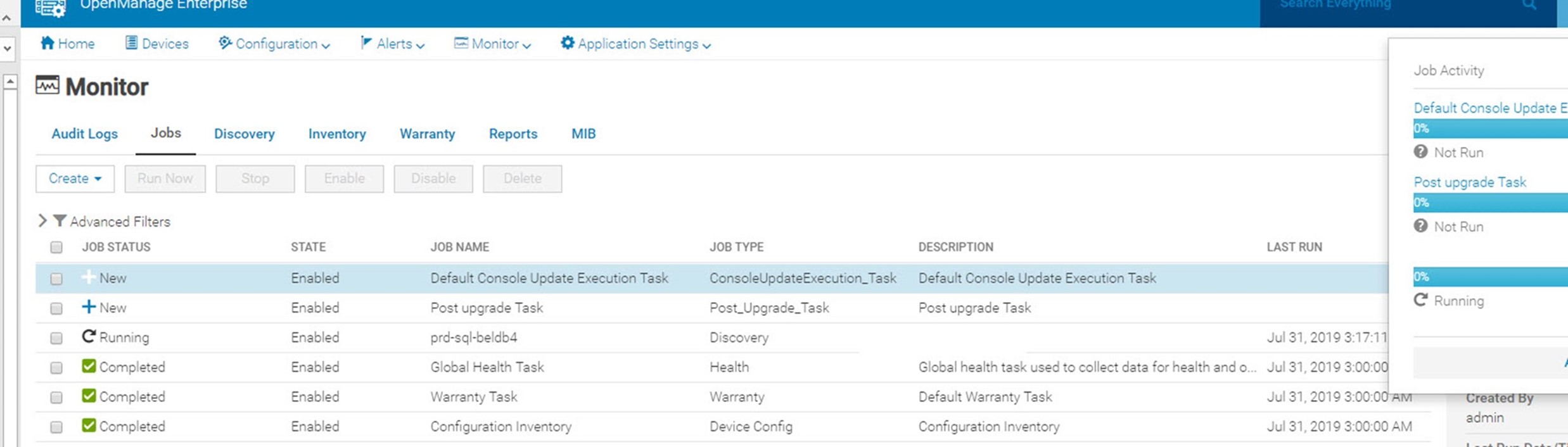Check the Global Health Task row checkbox
Screen dimensions: 1568x447
[x=56, y=368]
